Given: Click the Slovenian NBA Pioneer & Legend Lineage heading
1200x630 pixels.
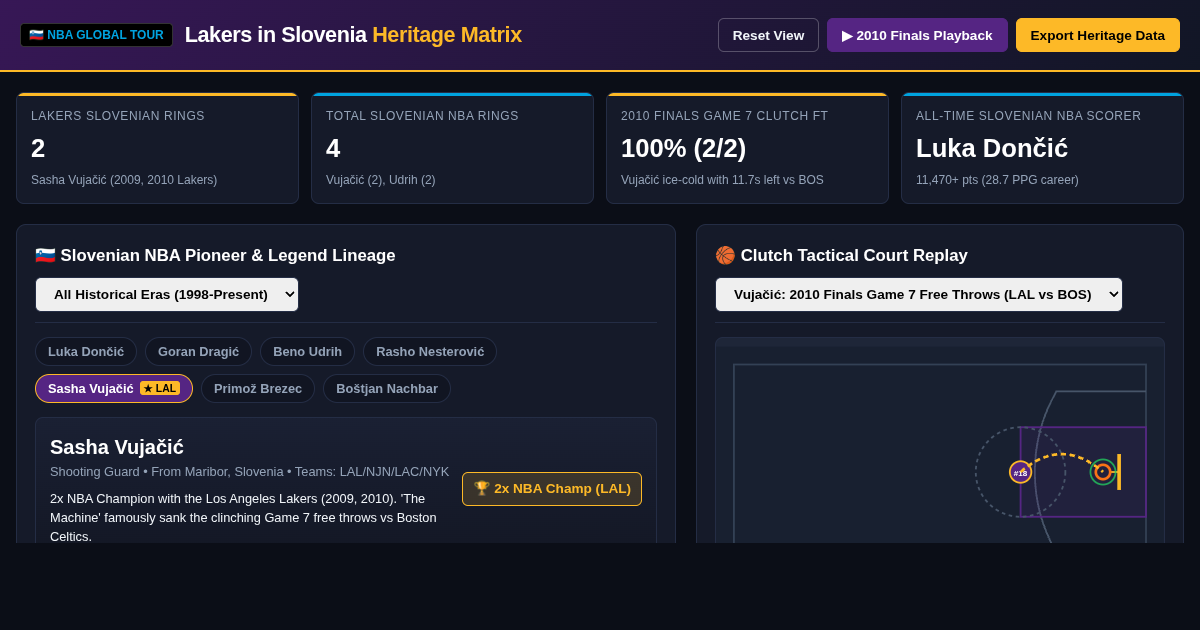Looking at the screenshot, I should pos(215,255).
